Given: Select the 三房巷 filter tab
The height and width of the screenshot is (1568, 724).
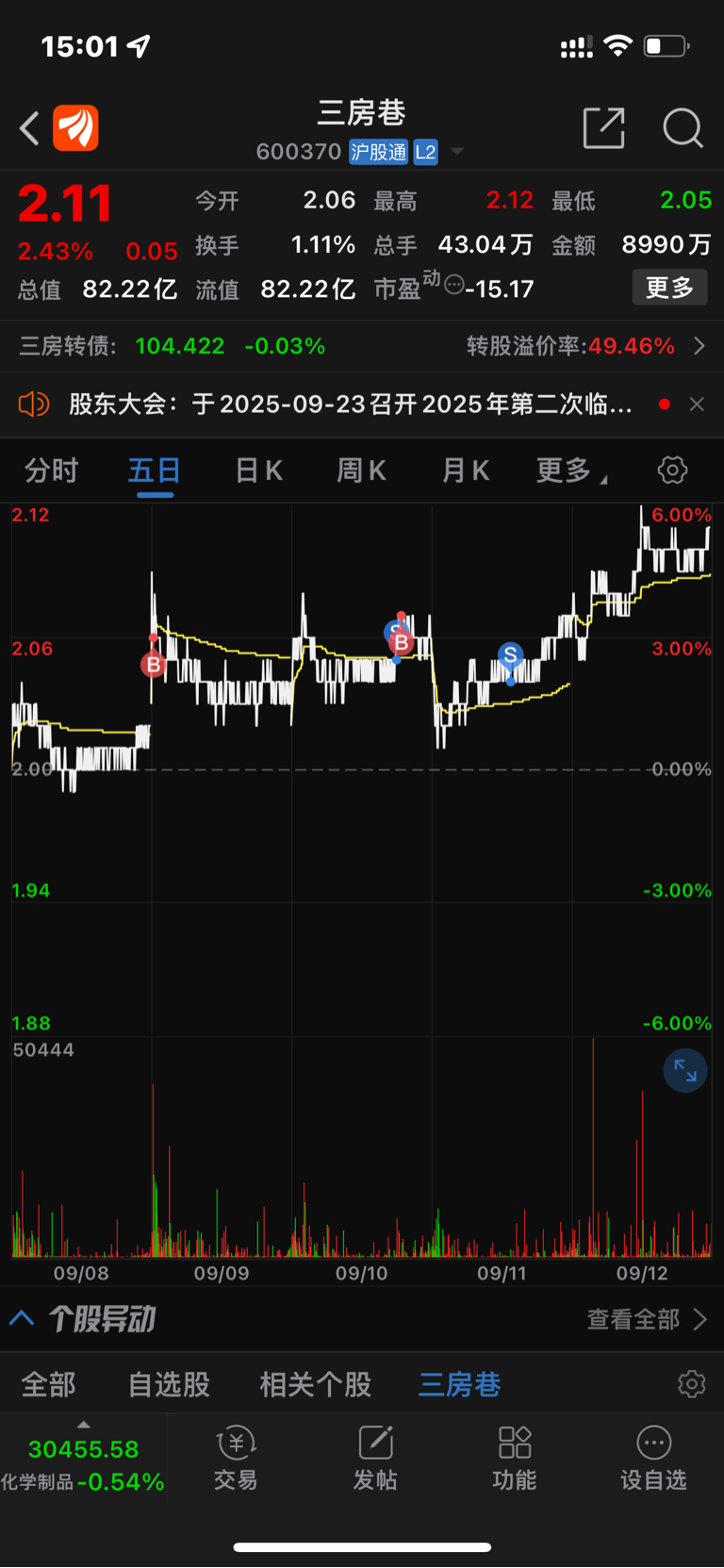Looking at the screenshot, I should point(459,1384).
